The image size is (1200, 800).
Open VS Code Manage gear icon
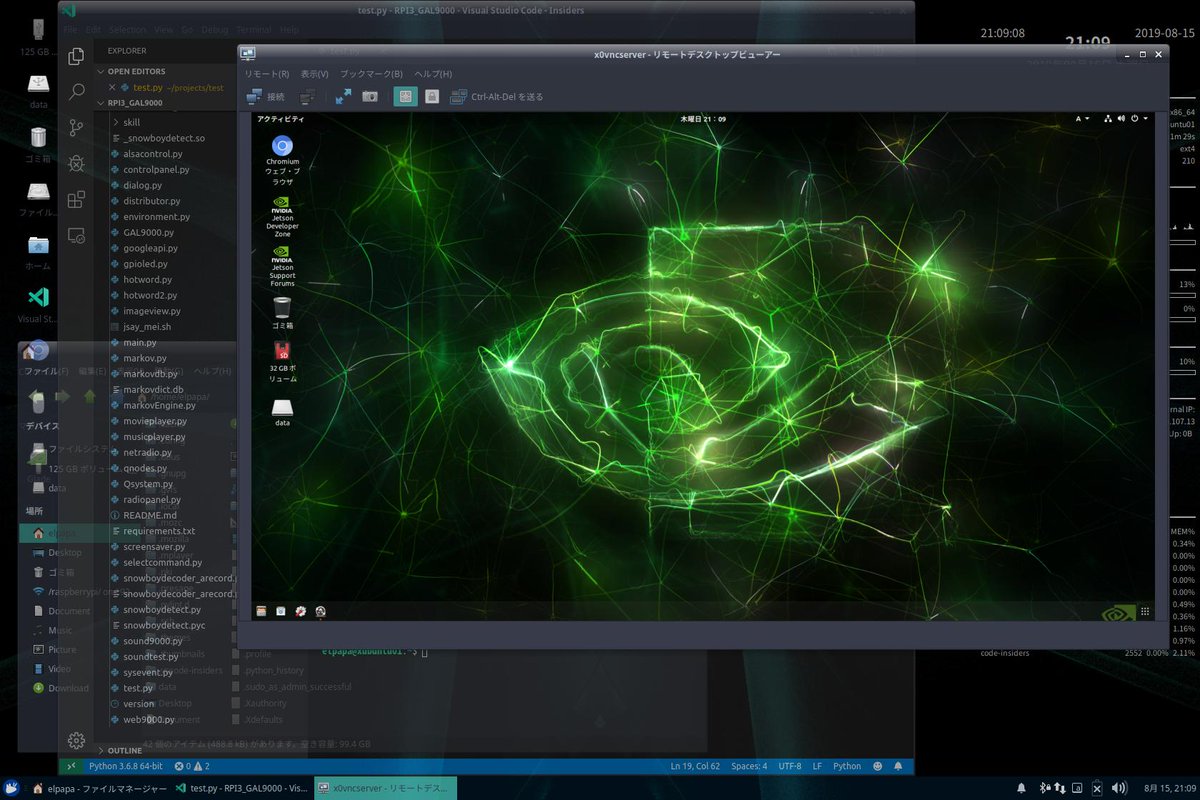pyautogui.click(x=76, y=741)
